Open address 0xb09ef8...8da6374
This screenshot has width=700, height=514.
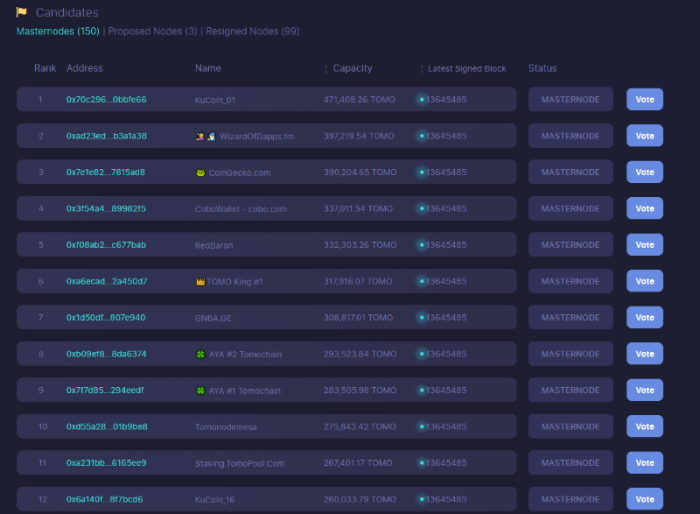pos(106,354)
